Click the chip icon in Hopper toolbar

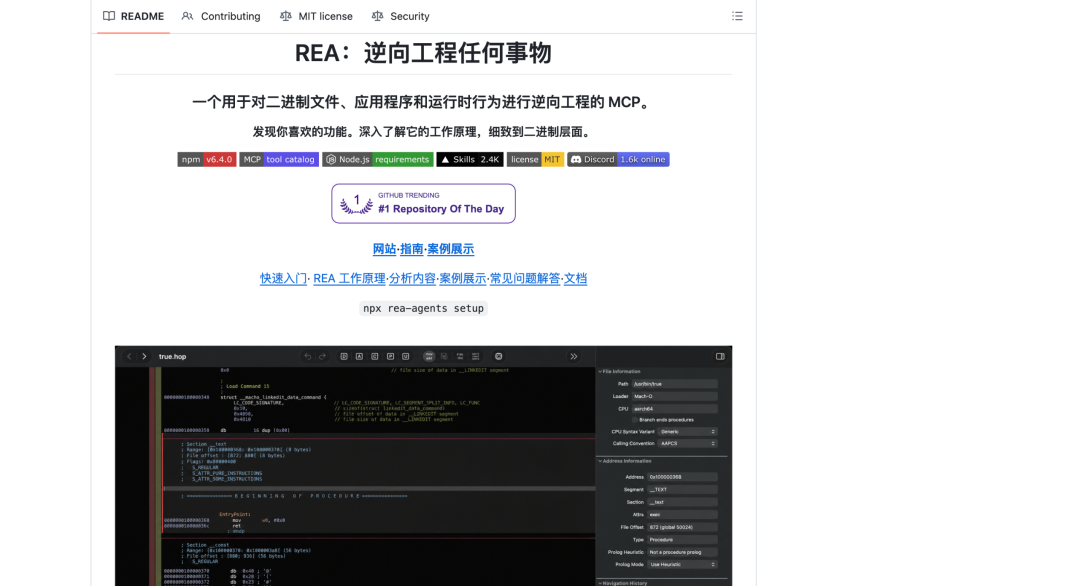[499, 356]
